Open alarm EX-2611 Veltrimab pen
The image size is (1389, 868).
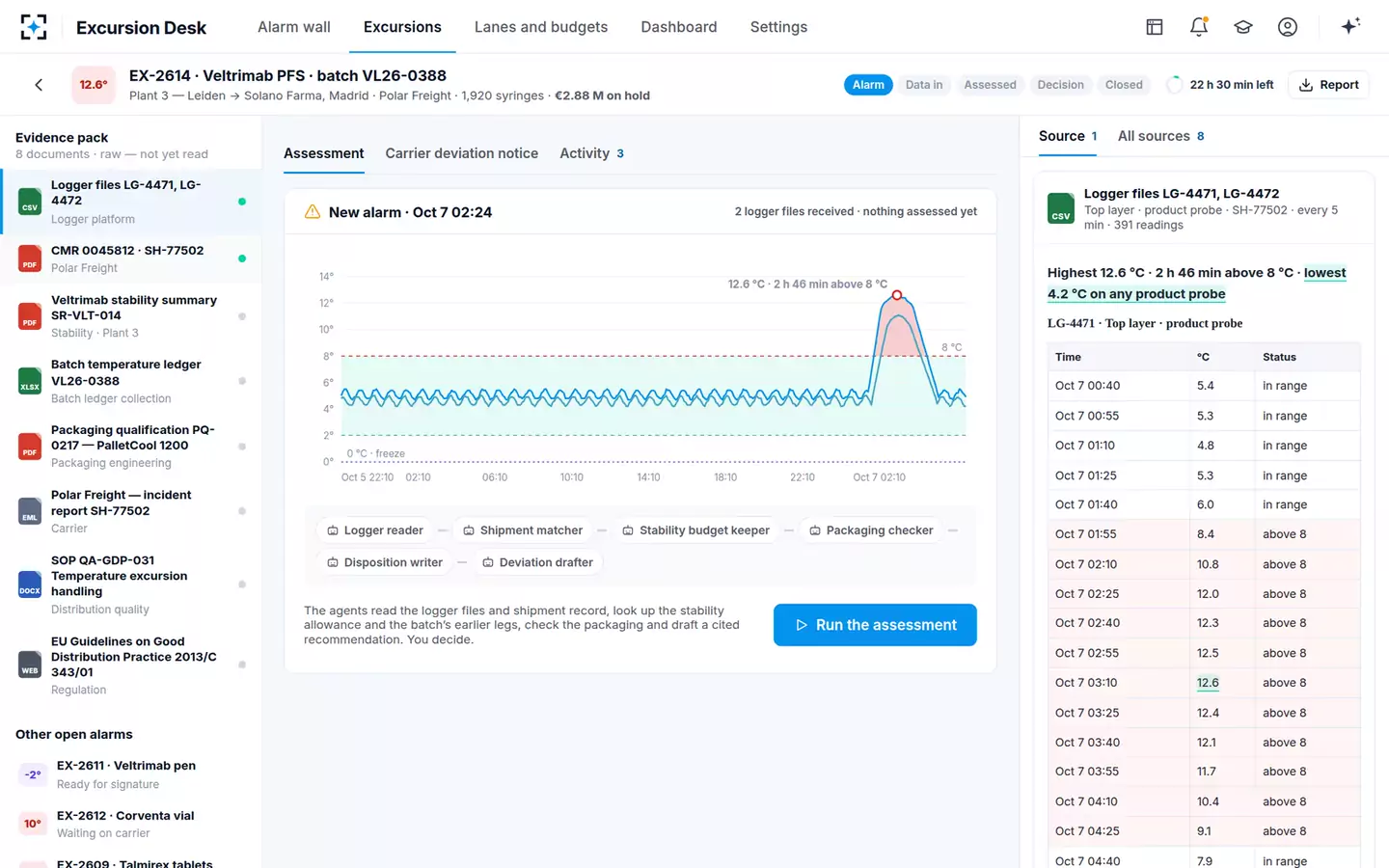[x=130, y=774]
